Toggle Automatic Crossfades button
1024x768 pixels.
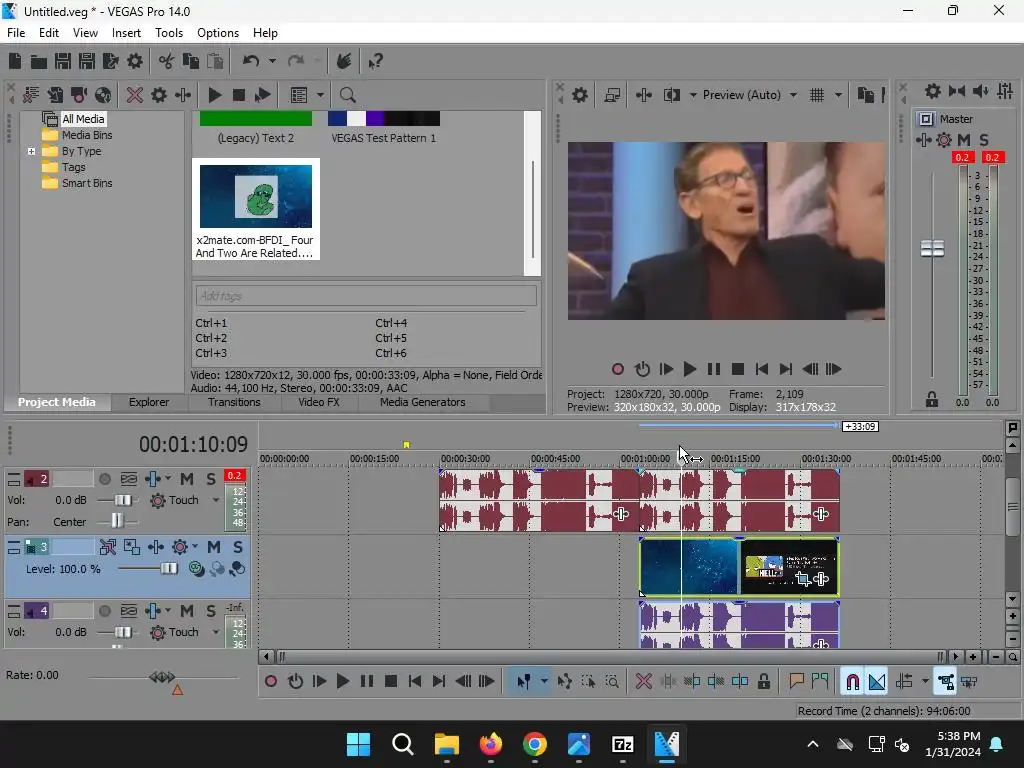[877, 682]
